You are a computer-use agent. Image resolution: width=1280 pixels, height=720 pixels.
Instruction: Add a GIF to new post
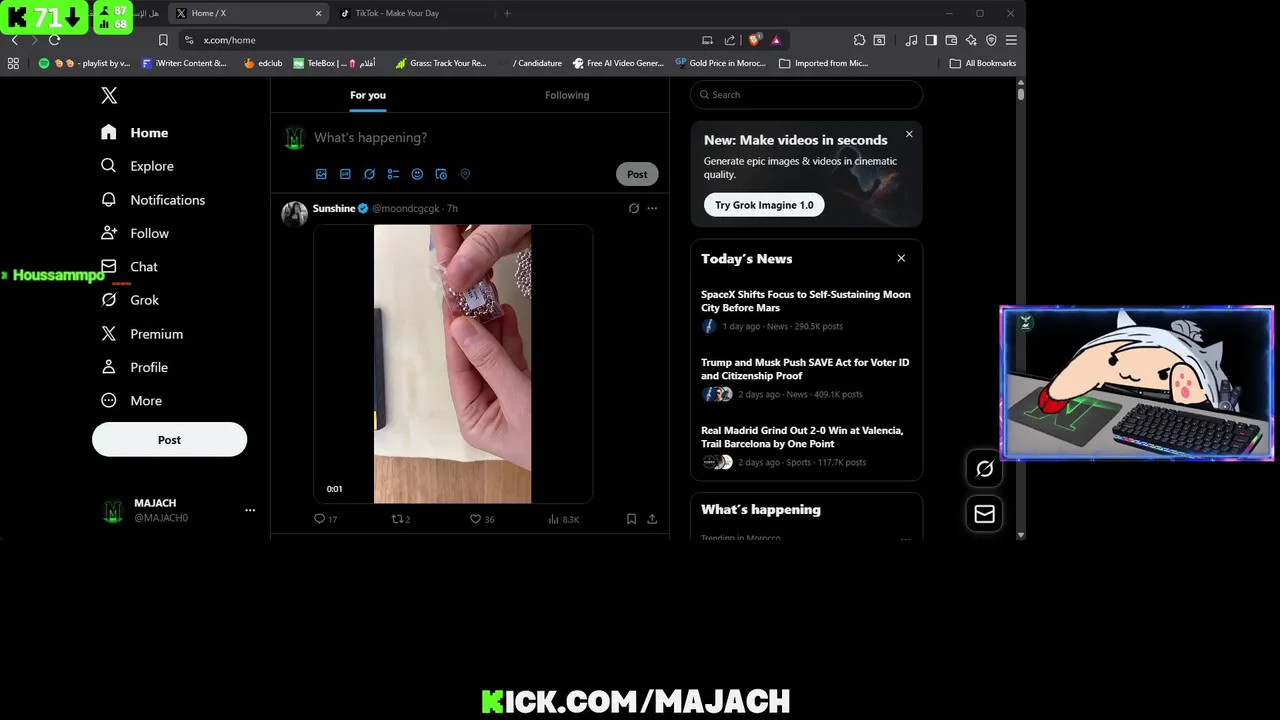point(345,174)
